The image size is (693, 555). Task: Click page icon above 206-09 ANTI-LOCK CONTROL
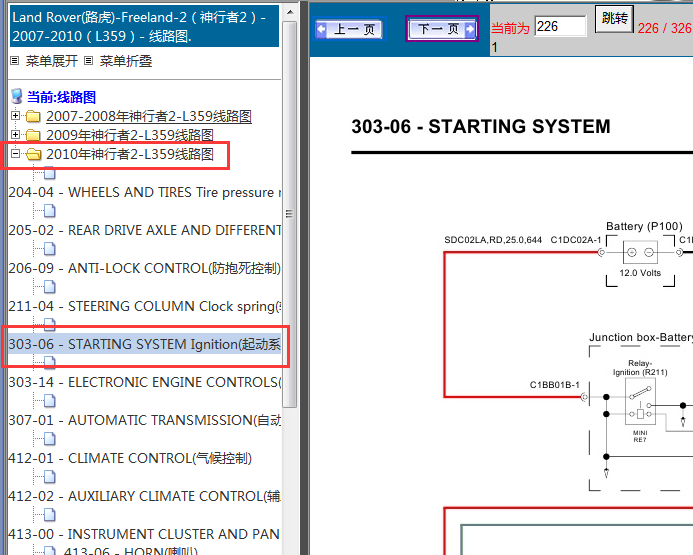point(50,249)
